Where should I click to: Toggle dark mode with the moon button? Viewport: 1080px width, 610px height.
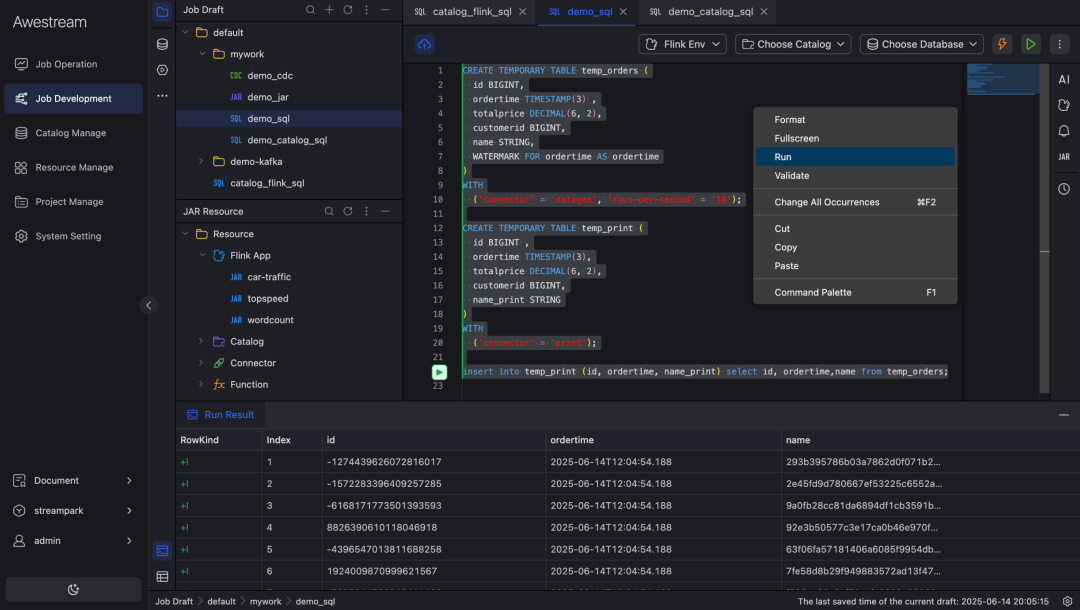coord(74,589)
